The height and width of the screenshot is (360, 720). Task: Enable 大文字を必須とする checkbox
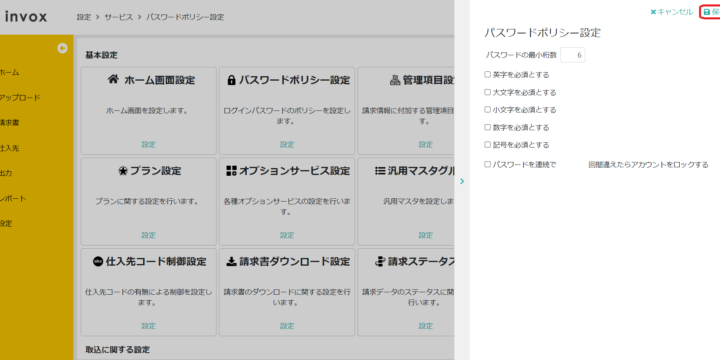pos(488,92)
